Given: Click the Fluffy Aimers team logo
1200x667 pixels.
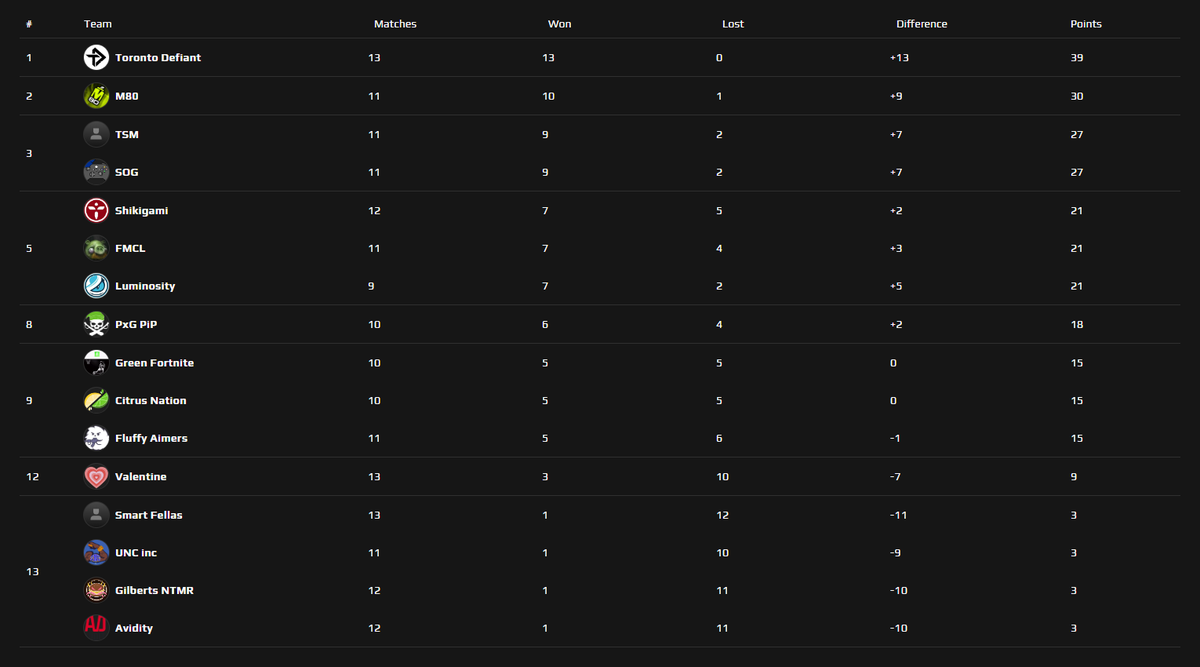Looking at the screenshot, I should (x=96, y=438).
